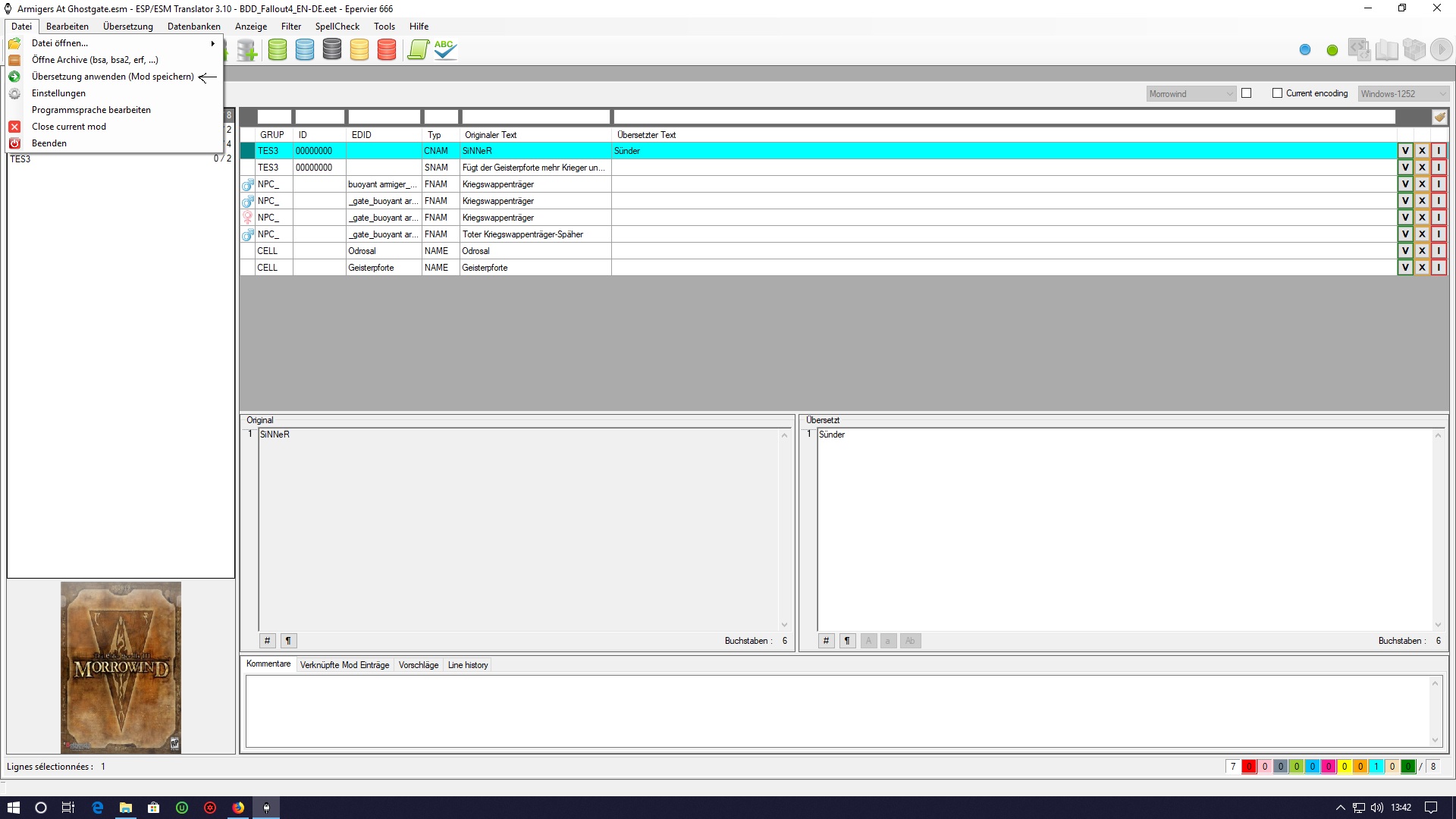Click the Morrowind cover thumbnail
Screen dimensions: 1456x819
coord(121,667)
